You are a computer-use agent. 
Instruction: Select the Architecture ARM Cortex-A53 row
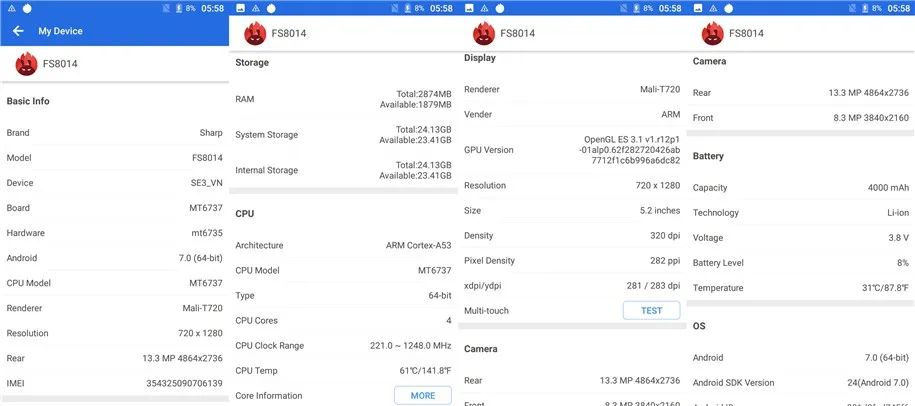point(343,245)
